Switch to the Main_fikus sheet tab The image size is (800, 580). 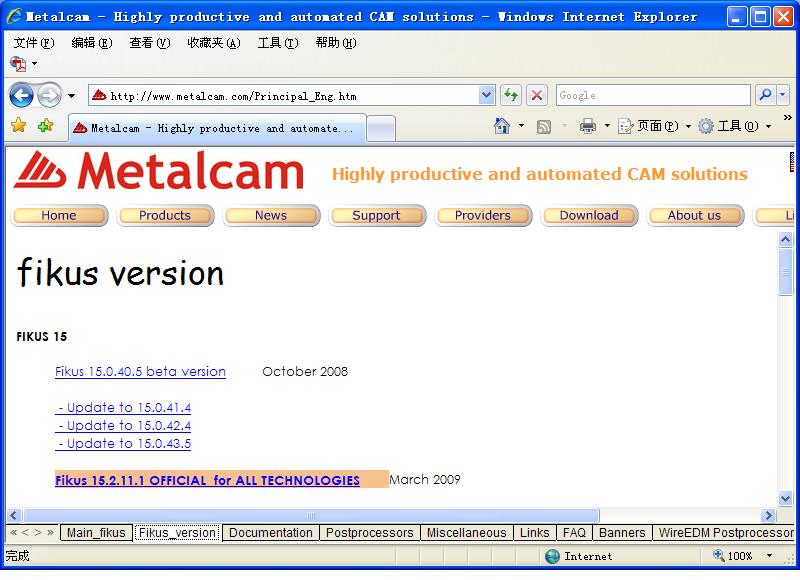(96, 533)
